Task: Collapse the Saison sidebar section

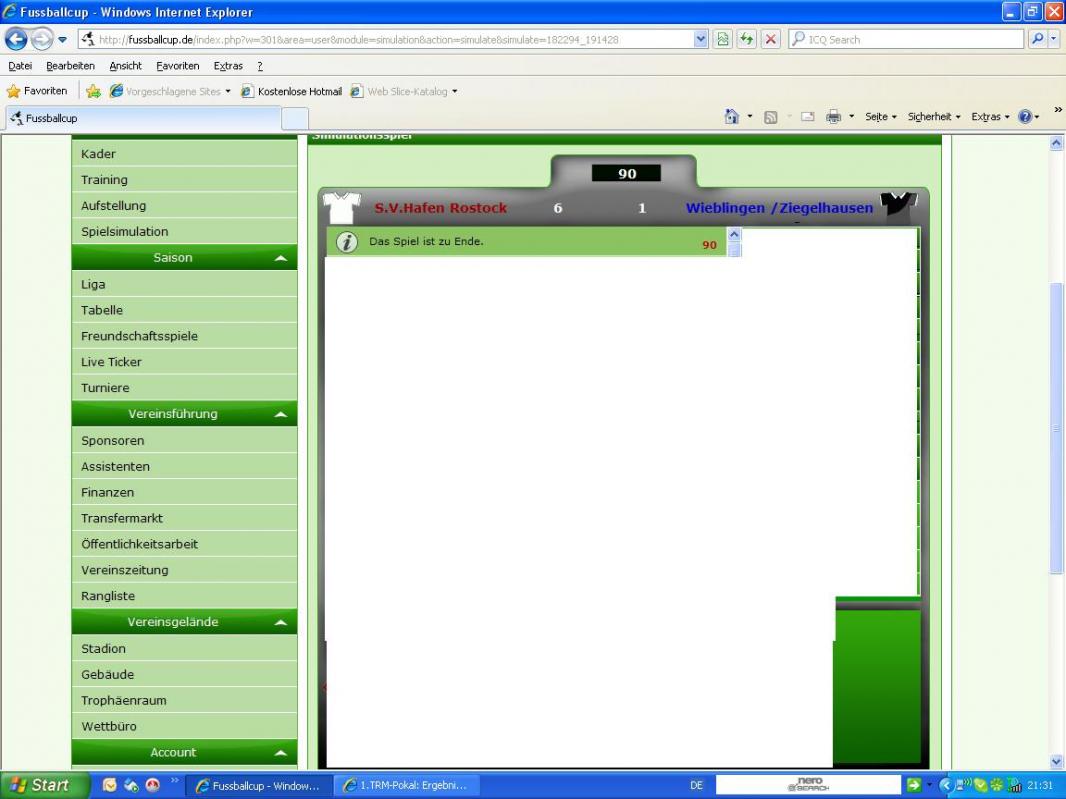Action: click(280, 258)
